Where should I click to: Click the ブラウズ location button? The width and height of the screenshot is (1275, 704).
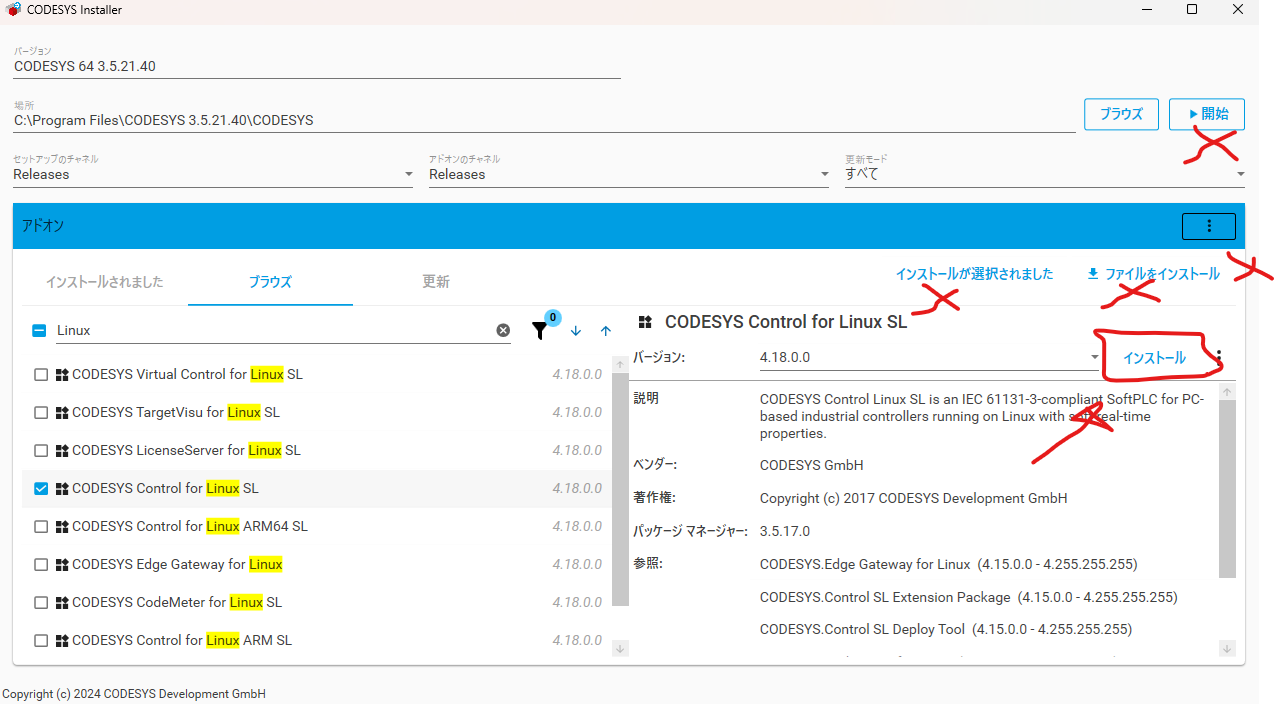[1121, 114]
